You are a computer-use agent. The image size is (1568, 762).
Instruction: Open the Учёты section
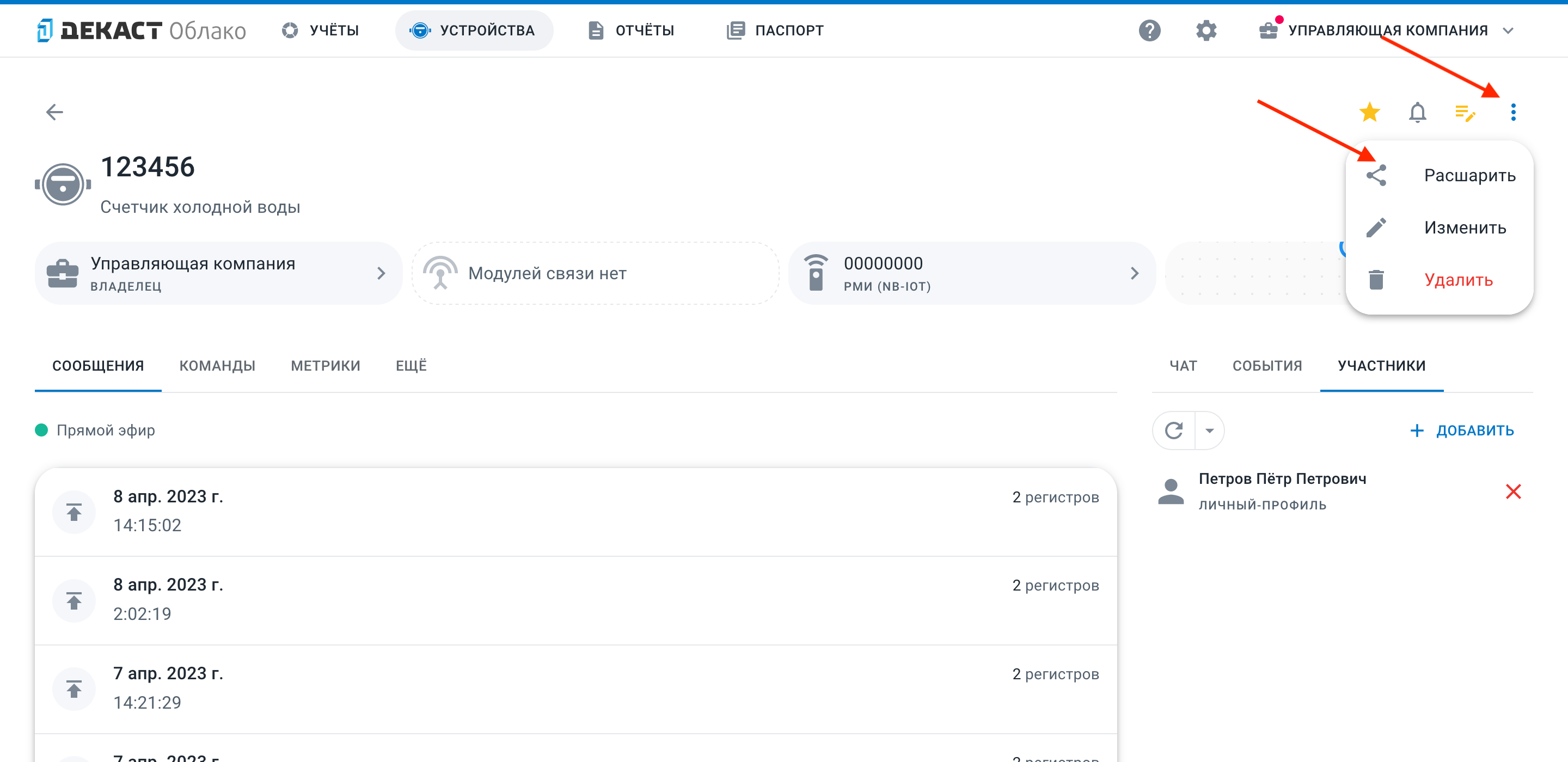(320, 30)
